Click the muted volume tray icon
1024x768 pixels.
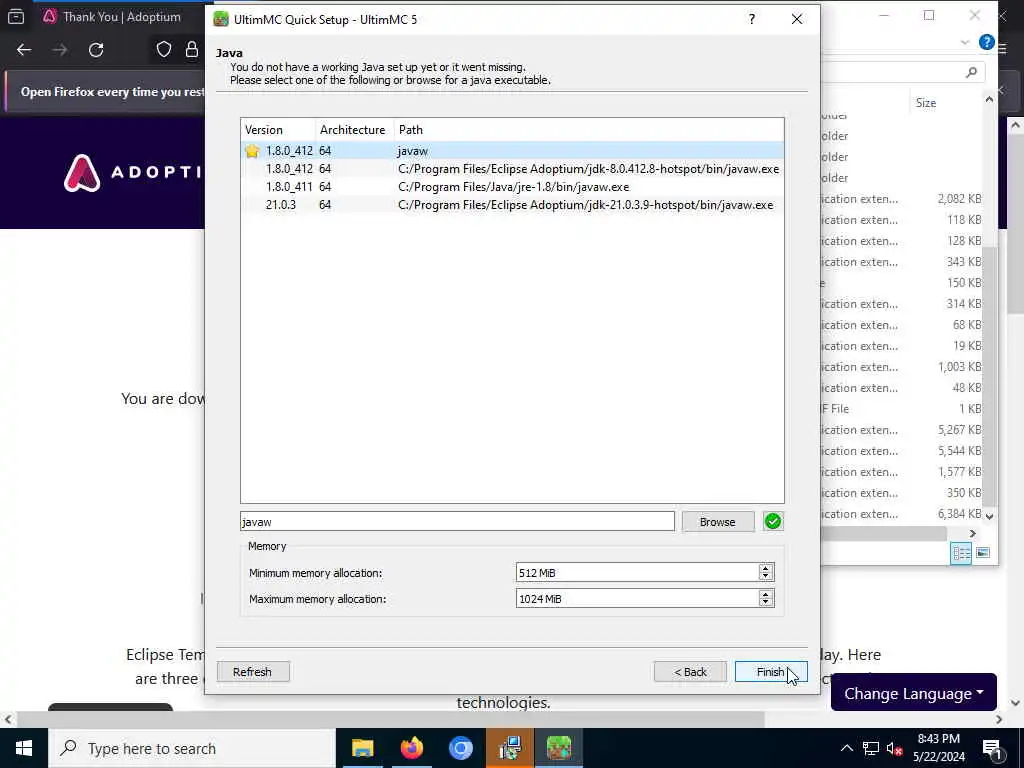pos(894,748)
